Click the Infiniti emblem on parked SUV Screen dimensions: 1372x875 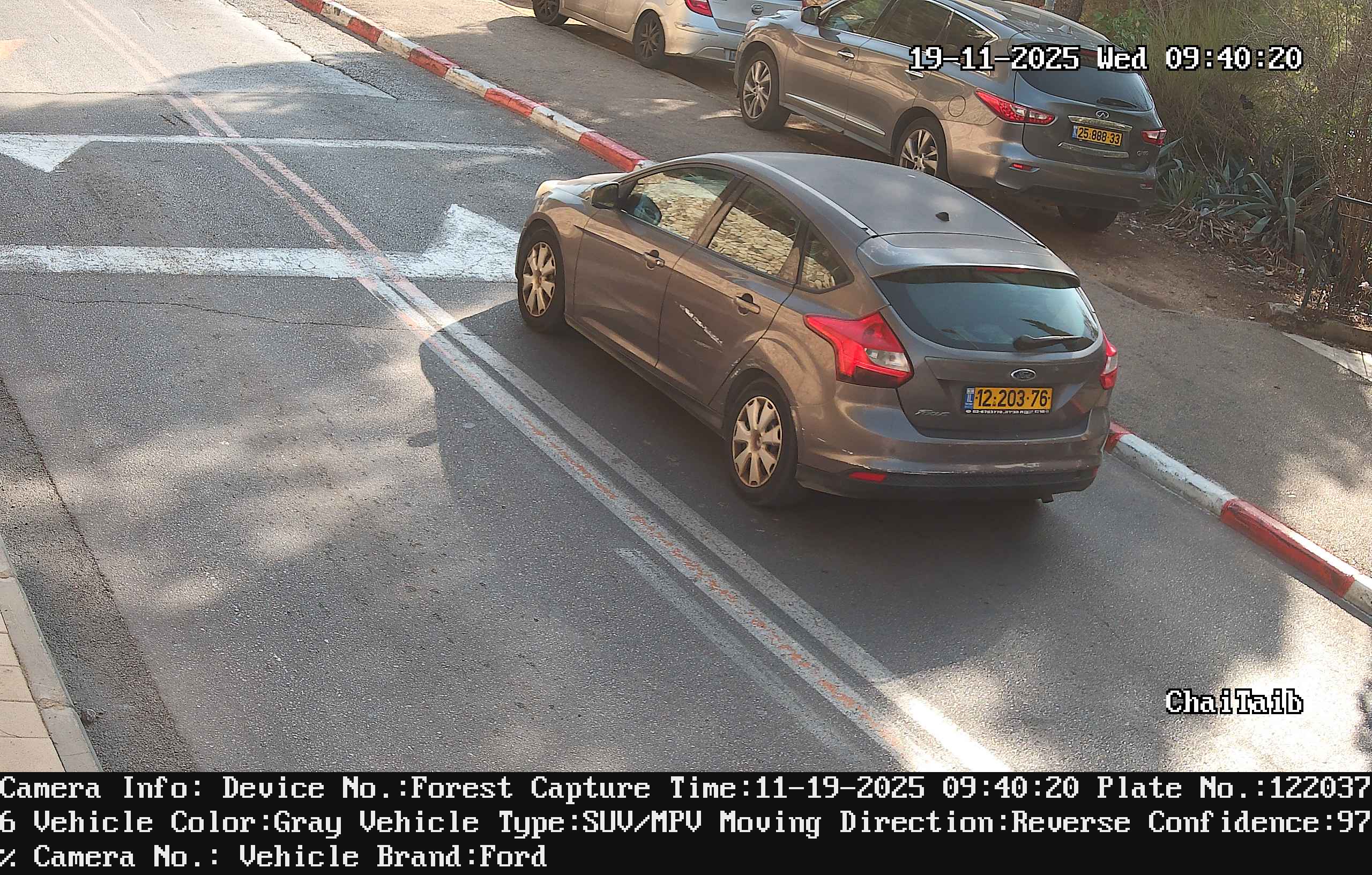pos(1103,115)
